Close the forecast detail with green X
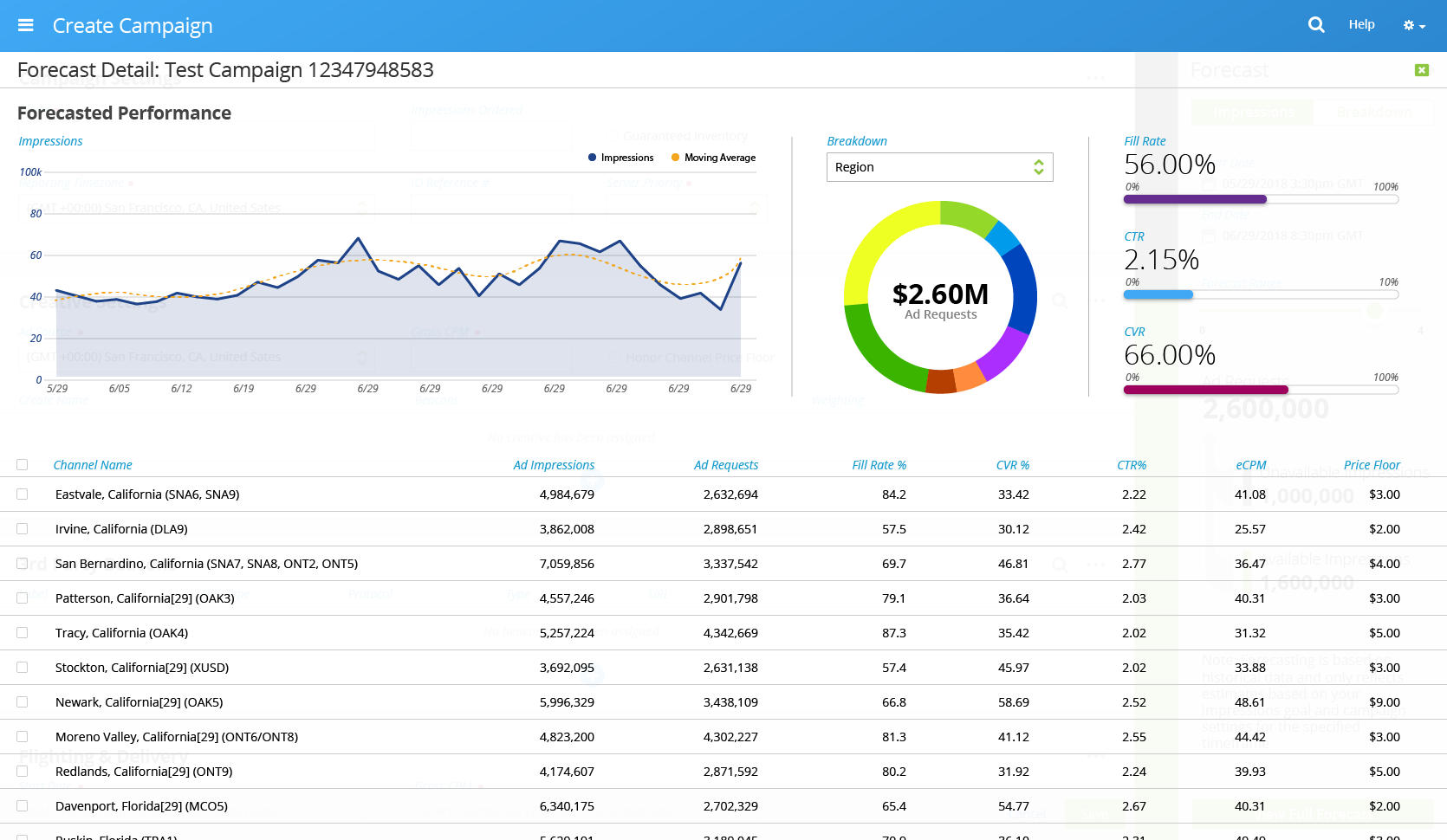 pos(1422,70)
